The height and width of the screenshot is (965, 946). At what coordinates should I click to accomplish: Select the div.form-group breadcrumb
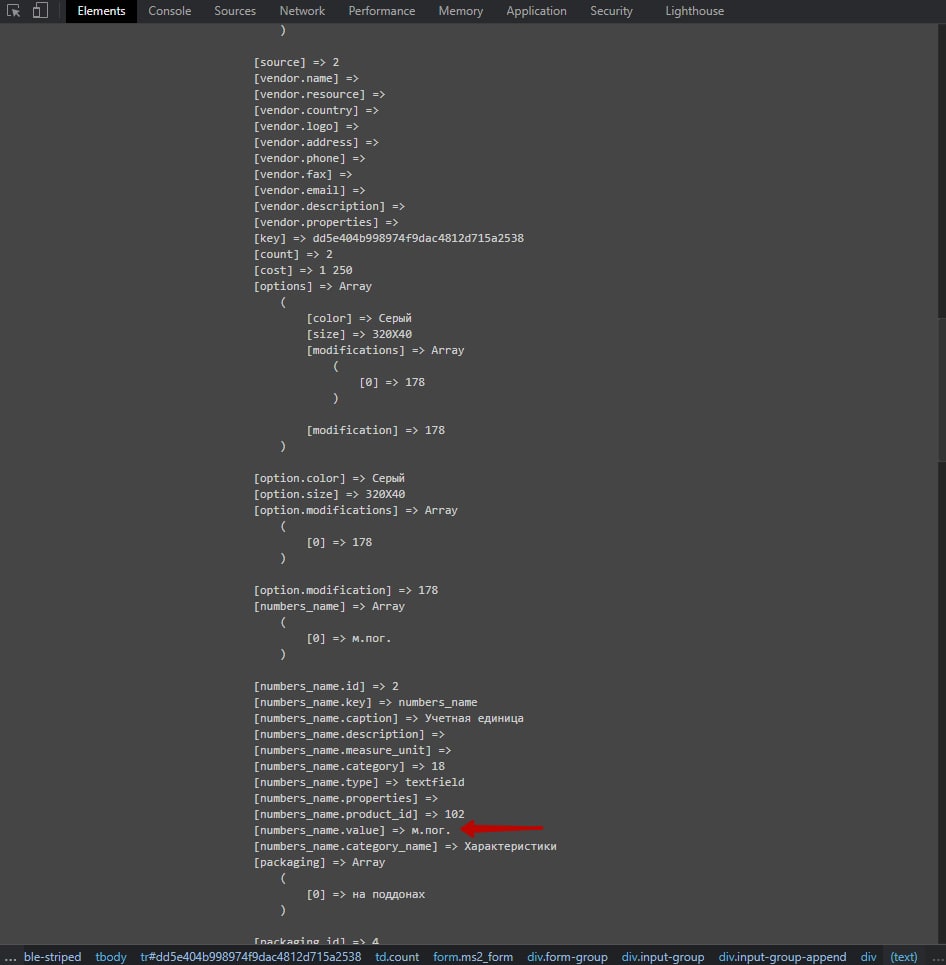pyautogui.click(x=567, y=956)
